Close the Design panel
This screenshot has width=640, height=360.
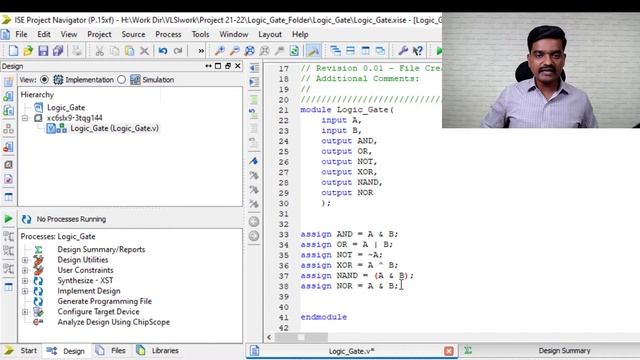pos(238,66)
